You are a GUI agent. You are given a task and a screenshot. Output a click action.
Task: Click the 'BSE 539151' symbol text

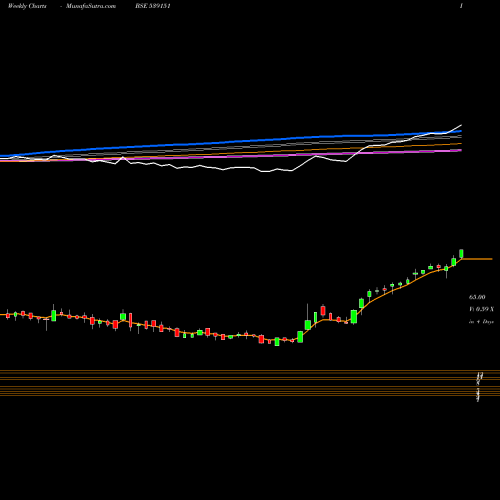(x=153, y=6)
